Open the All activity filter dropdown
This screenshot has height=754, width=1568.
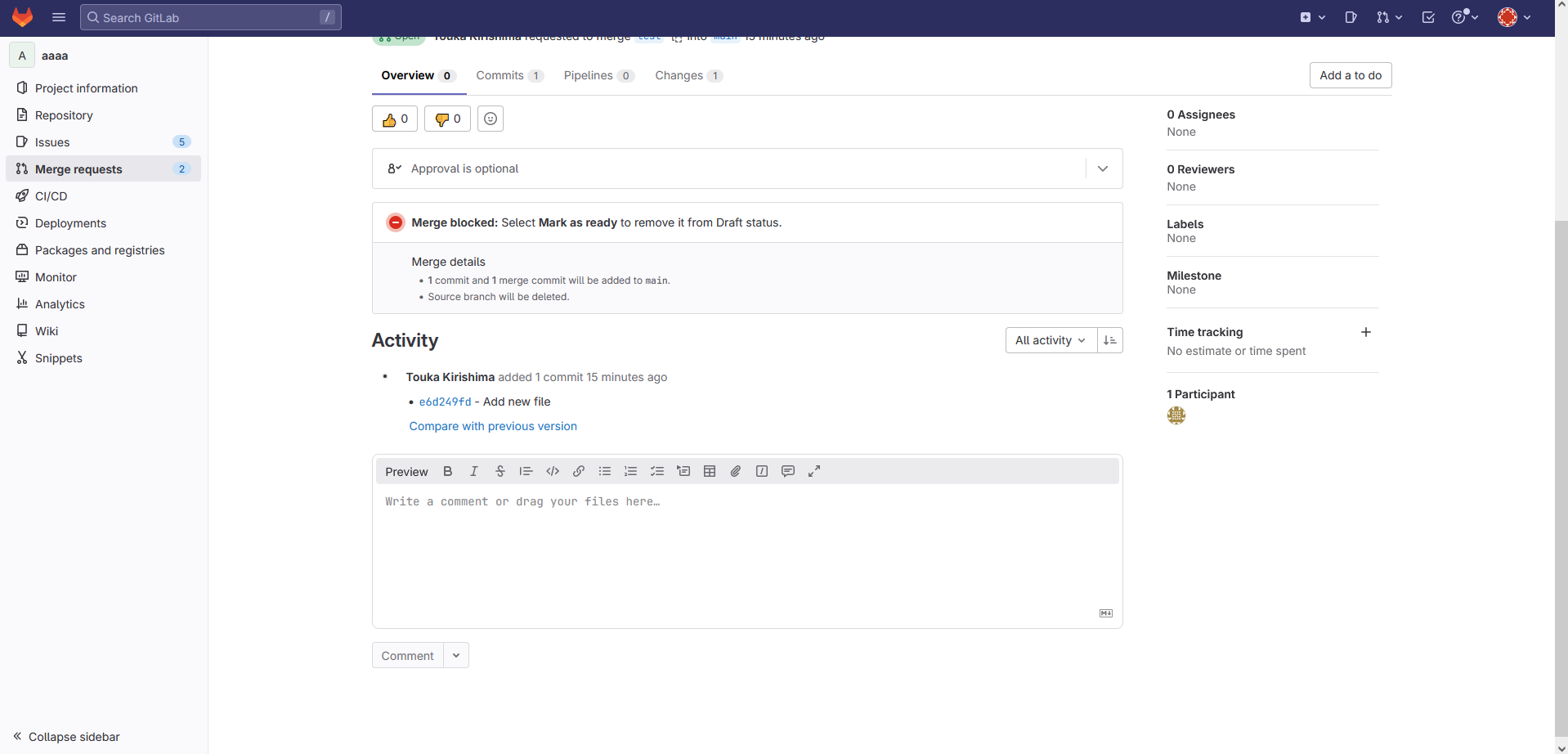[x=1051, y=340]
